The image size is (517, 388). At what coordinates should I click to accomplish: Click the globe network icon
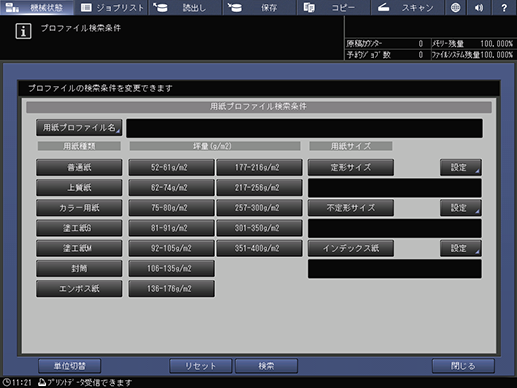point(455,7)
